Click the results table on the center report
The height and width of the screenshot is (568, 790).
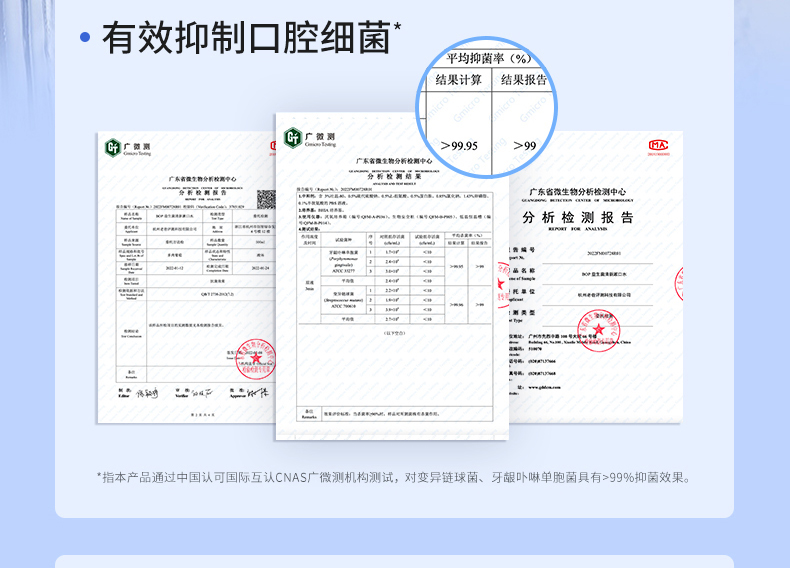click(394, 278)
